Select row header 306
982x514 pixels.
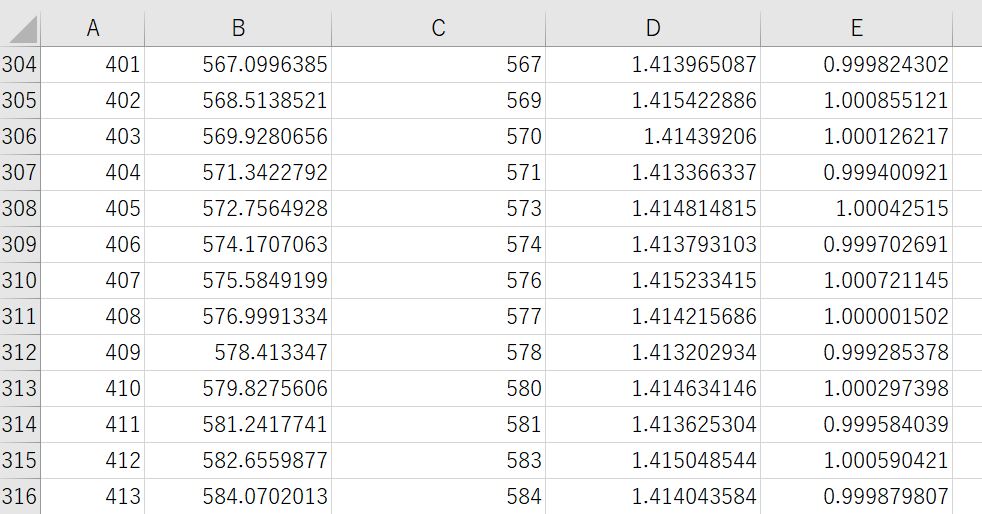(x=20, y=136)
